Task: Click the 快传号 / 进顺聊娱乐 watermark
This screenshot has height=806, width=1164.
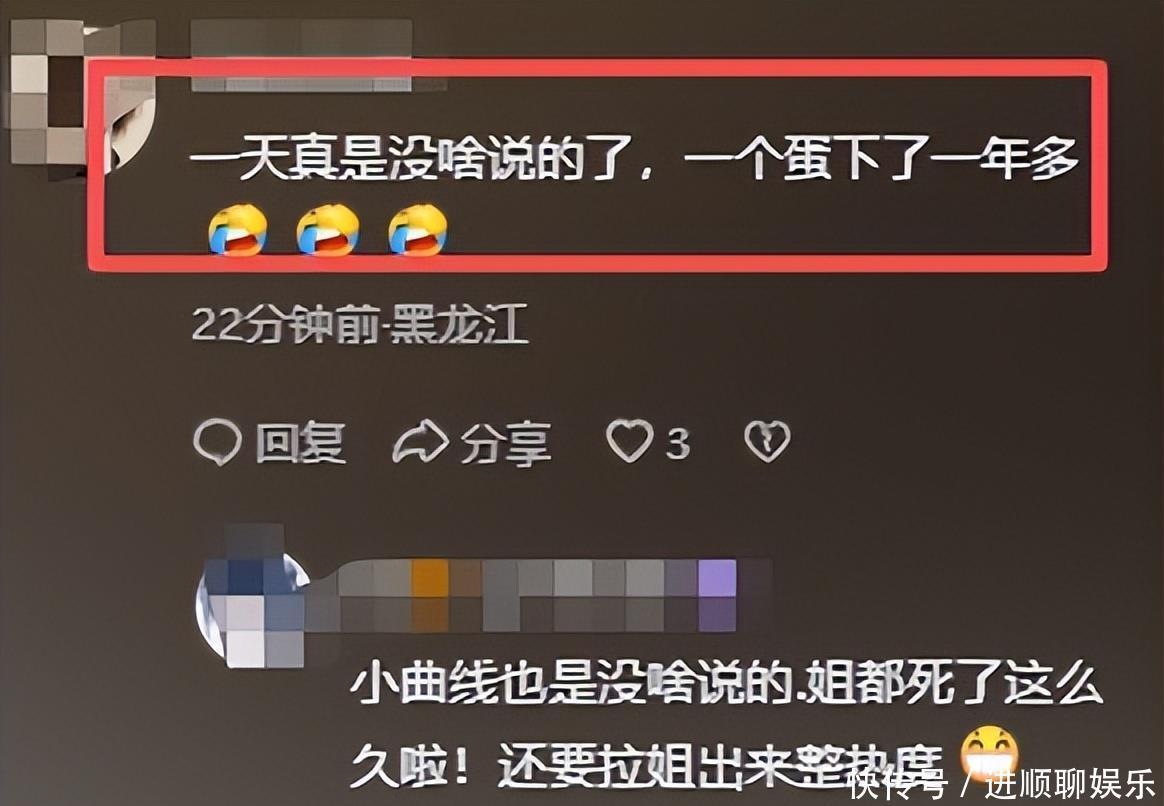Action: (x=1001, y=784)
